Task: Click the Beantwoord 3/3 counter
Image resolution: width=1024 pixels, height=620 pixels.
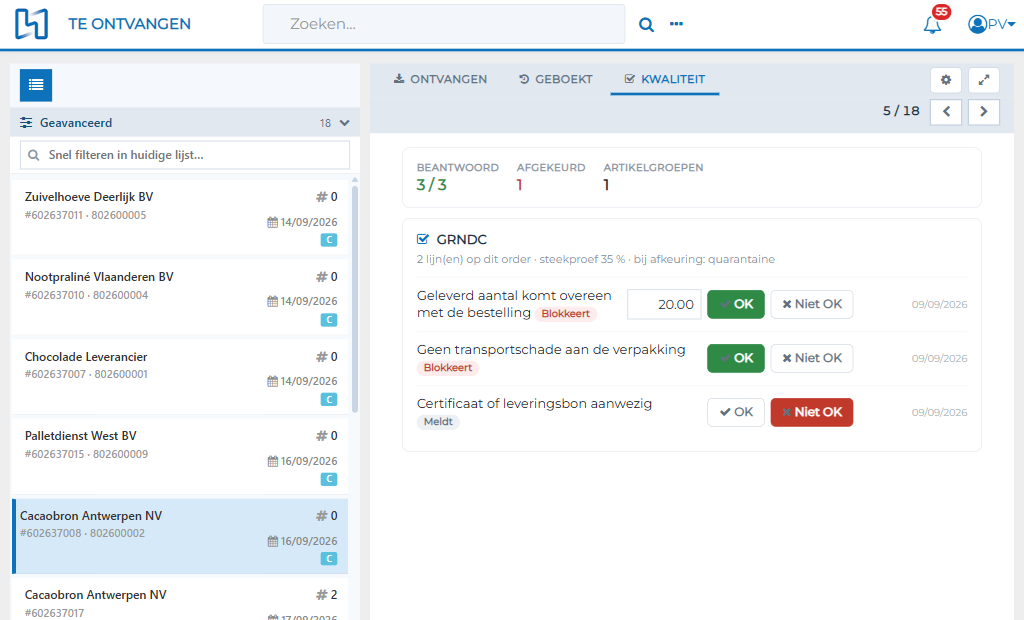Action: pos(457,177)
